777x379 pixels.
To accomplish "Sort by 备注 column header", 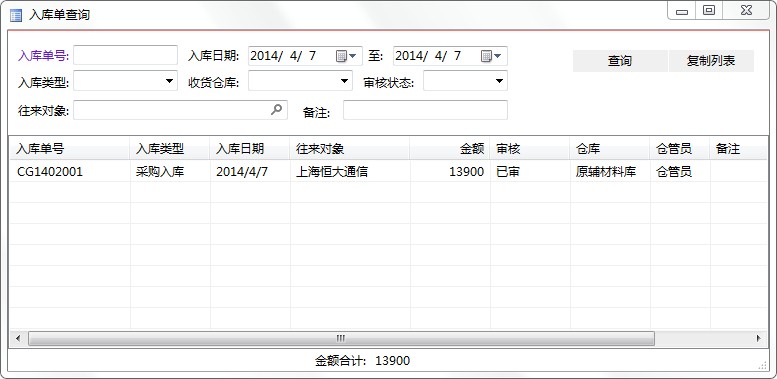I will tap(739, 148).
